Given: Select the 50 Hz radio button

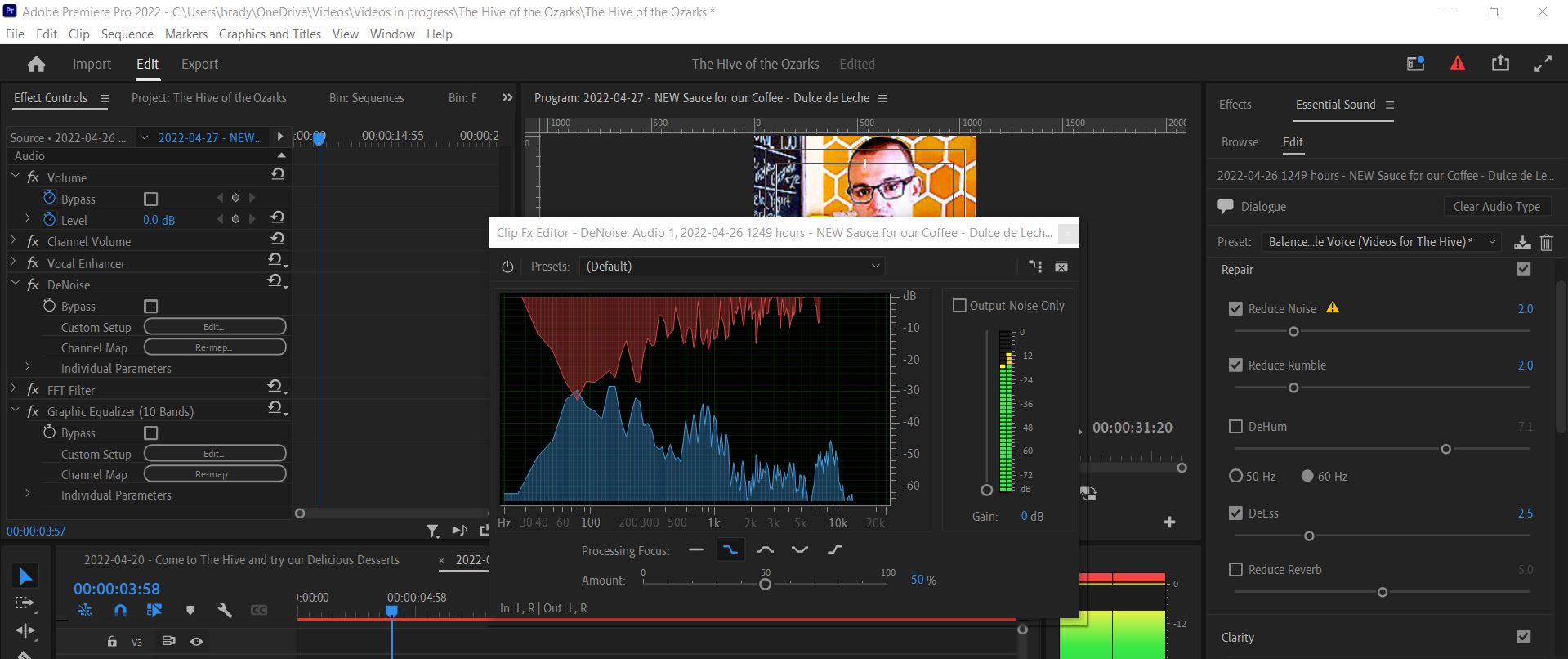Looking at the screenshot, I should pyautogui.click(x=1235, y=476).
